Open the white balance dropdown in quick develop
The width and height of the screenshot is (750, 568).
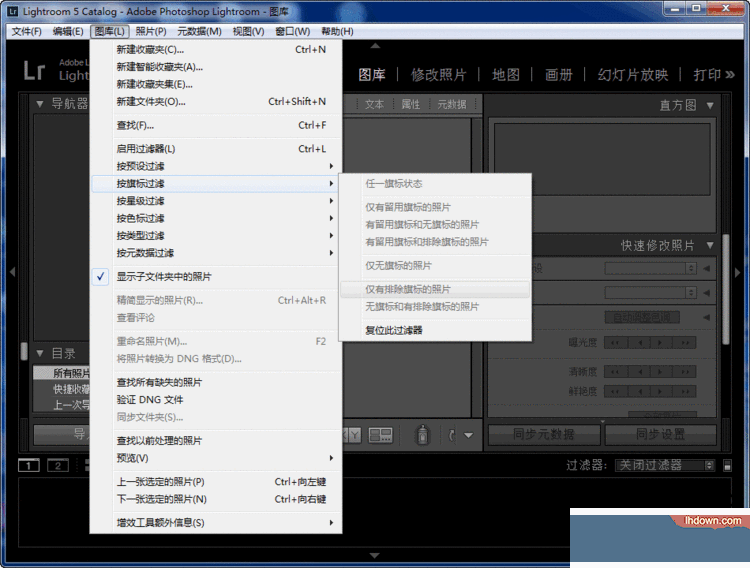[x=651, y=293]
